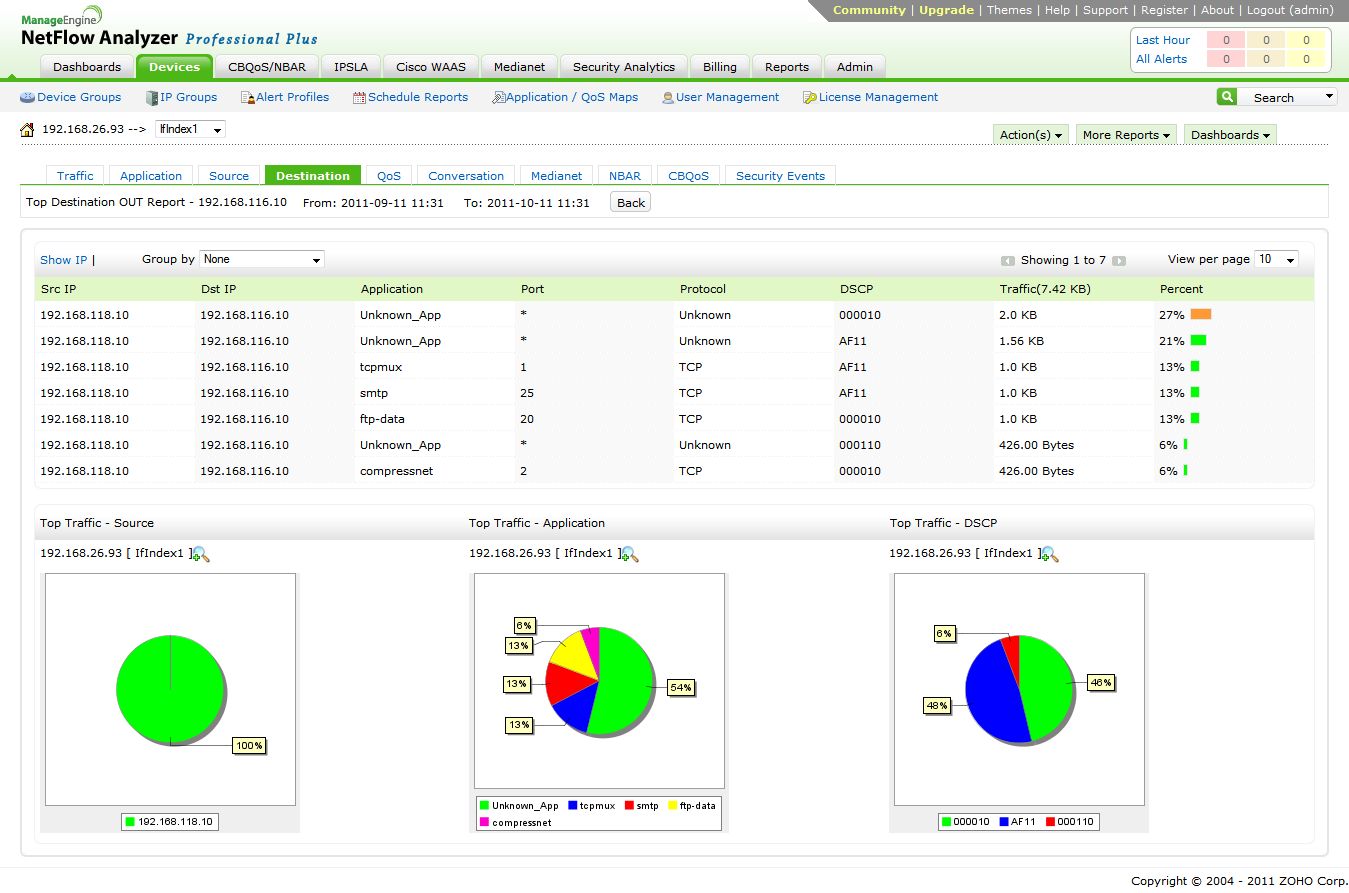Go to next page of results arrow
1349x893 pixels.
click(1119, 261)
